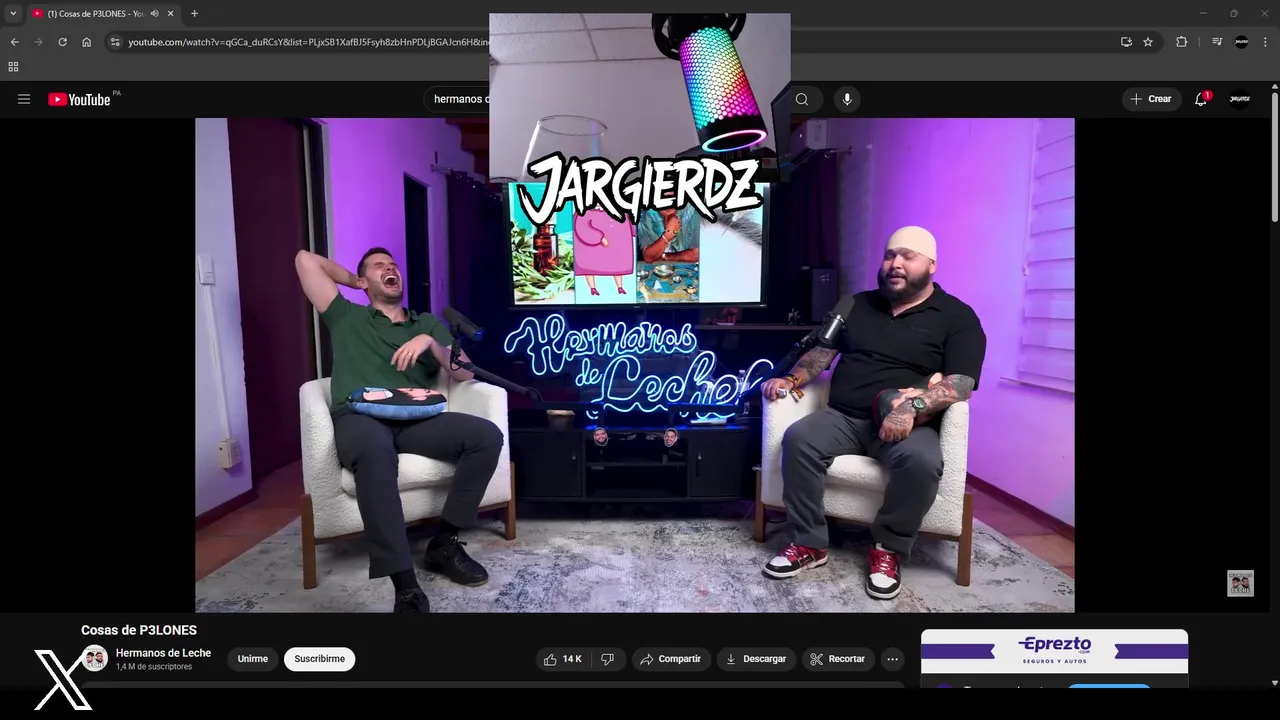1280x720 pixels.
Task: Open the Crear menu
Action: coord(1150,99)
